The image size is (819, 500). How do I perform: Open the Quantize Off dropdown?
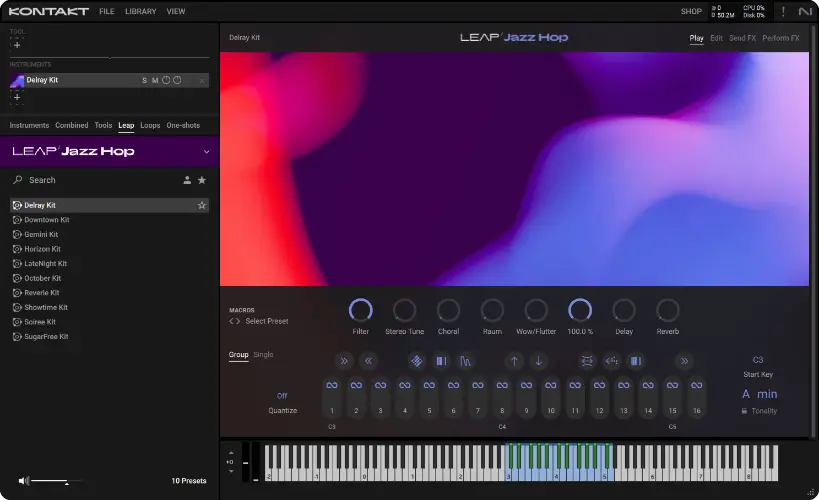pos(282,396)
